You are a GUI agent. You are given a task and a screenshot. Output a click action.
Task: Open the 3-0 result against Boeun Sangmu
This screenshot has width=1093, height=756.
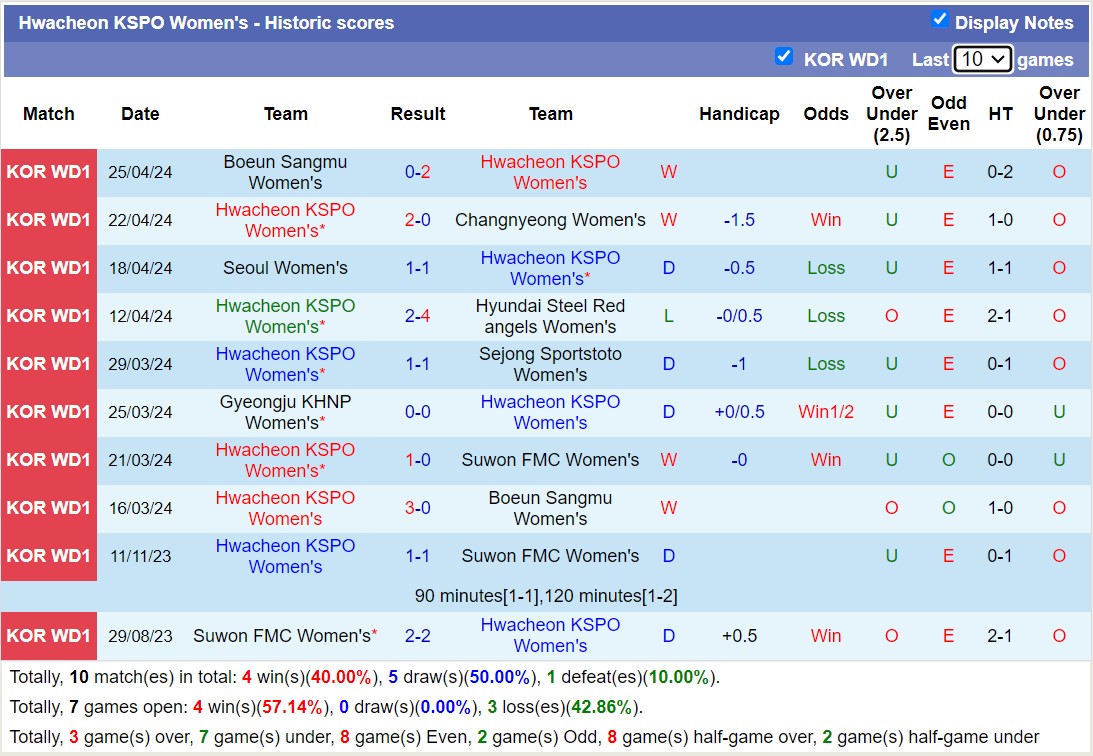pos(417,508)
